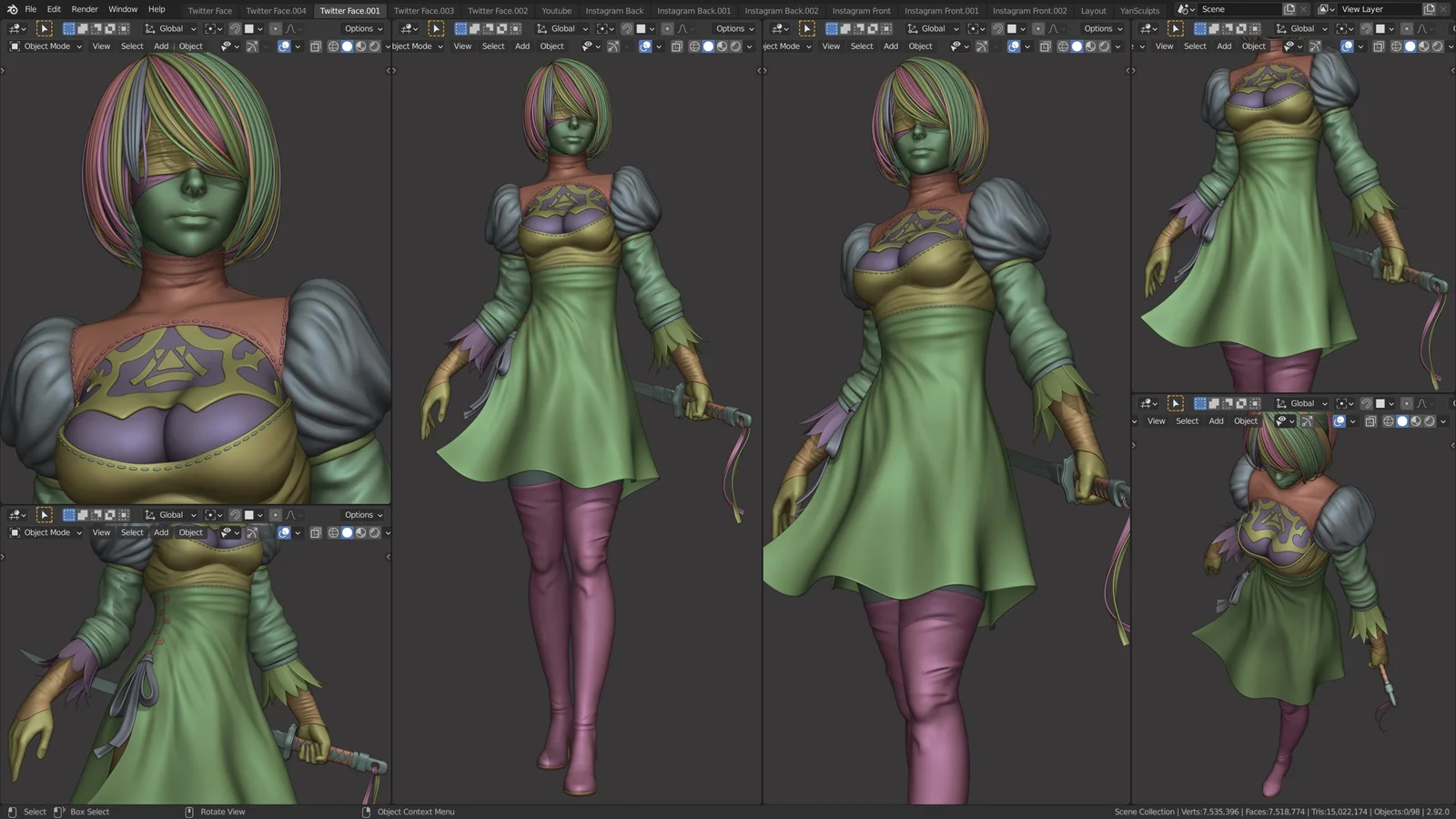The width and height of the screenshot is (1456, 819).
Task: Switch to the Layout workspace tab
Action: coord(1092,10)
